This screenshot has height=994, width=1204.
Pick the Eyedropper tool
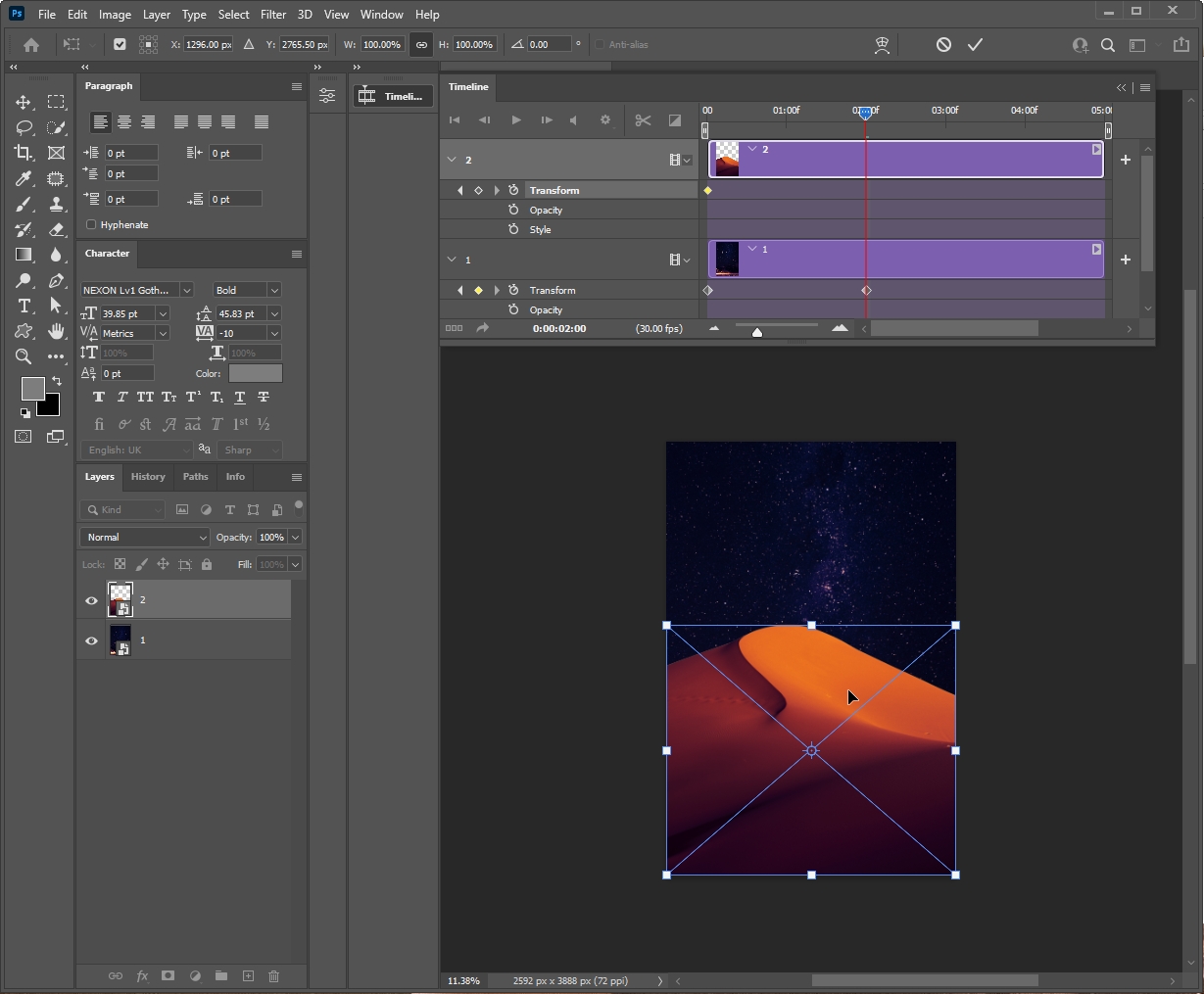24,178
